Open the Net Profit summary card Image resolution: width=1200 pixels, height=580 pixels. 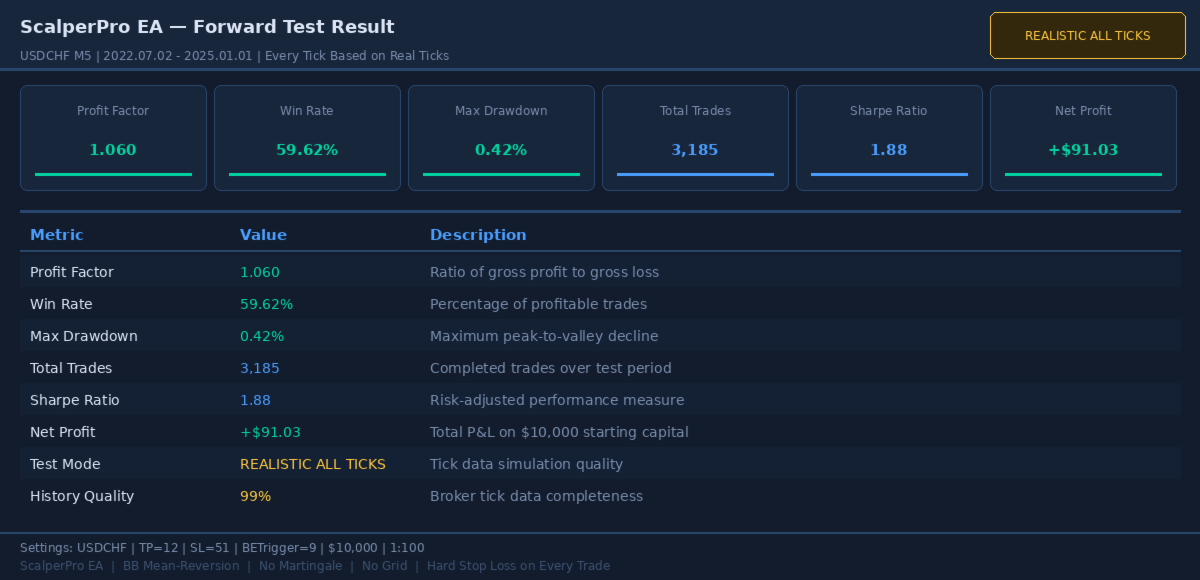point(1083,137)
